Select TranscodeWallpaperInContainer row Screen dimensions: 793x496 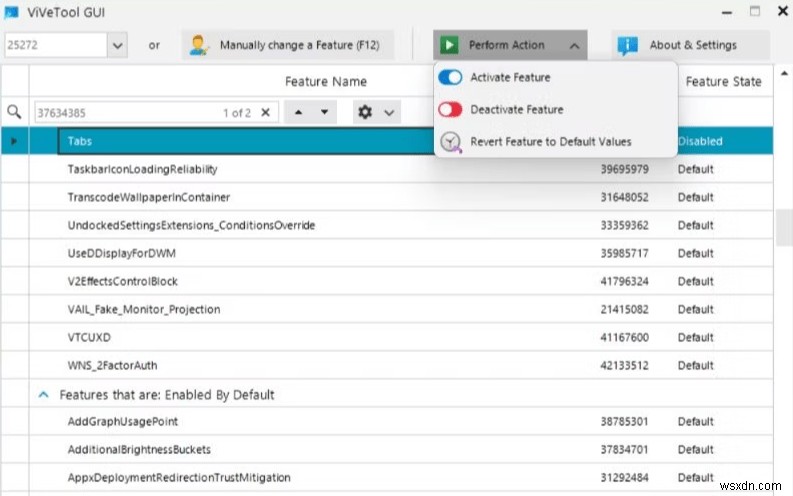click(387, 197)
